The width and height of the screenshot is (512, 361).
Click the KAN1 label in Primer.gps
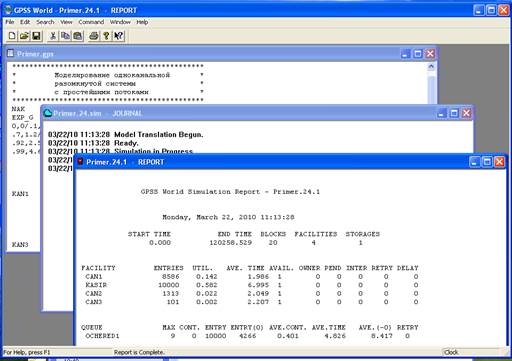20,194
